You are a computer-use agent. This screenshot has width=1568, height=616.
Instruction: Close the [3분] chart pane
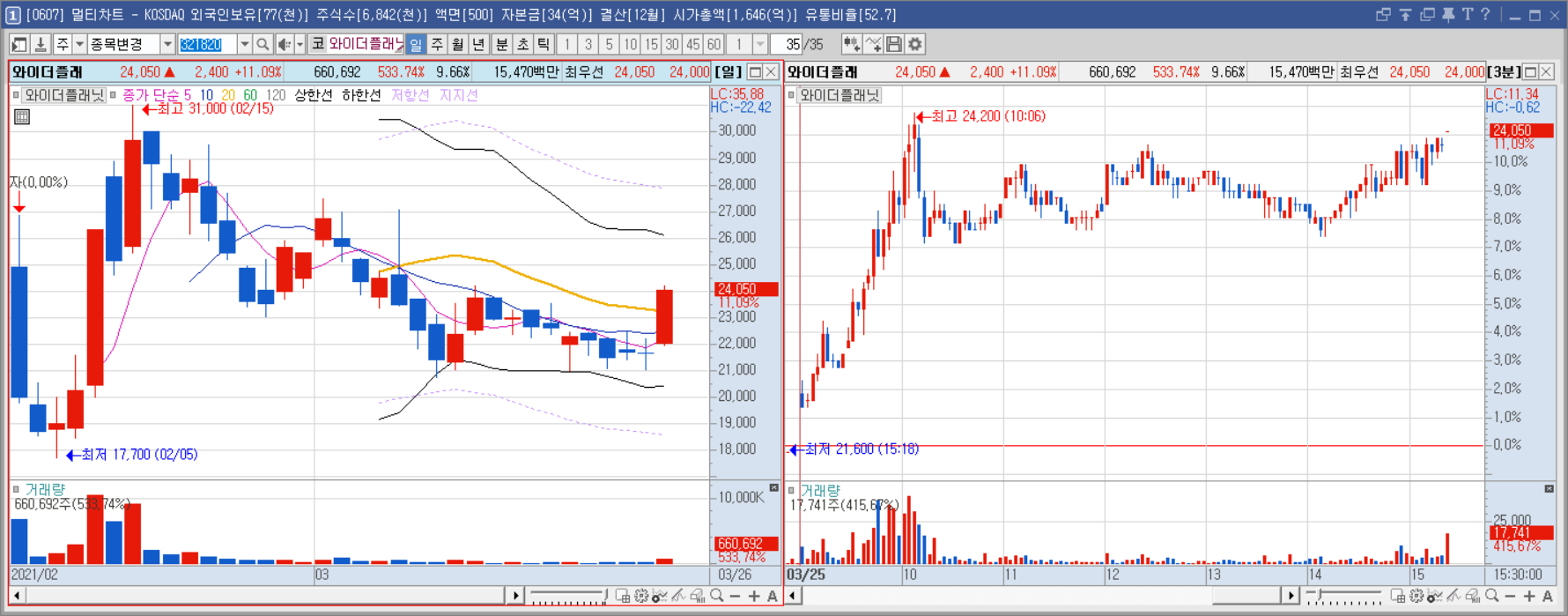(x=1546, y=71)
